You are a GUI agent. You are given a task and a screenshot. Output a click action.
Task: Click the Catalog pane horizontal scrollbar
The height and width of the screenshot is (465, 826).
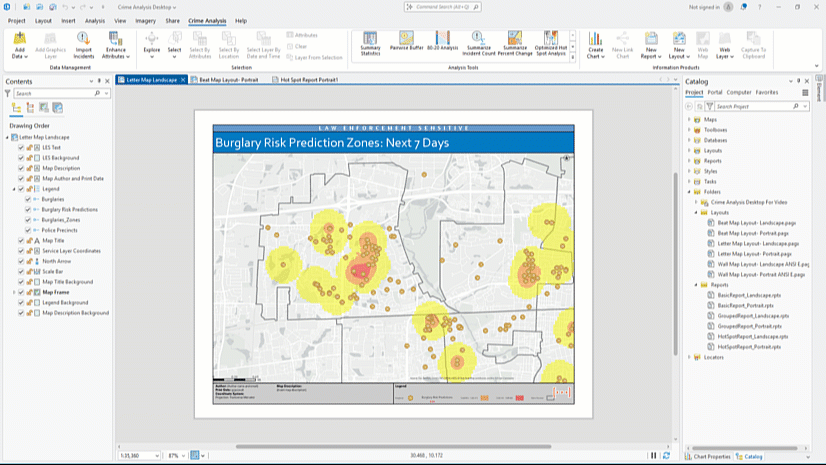coord(745,448)
